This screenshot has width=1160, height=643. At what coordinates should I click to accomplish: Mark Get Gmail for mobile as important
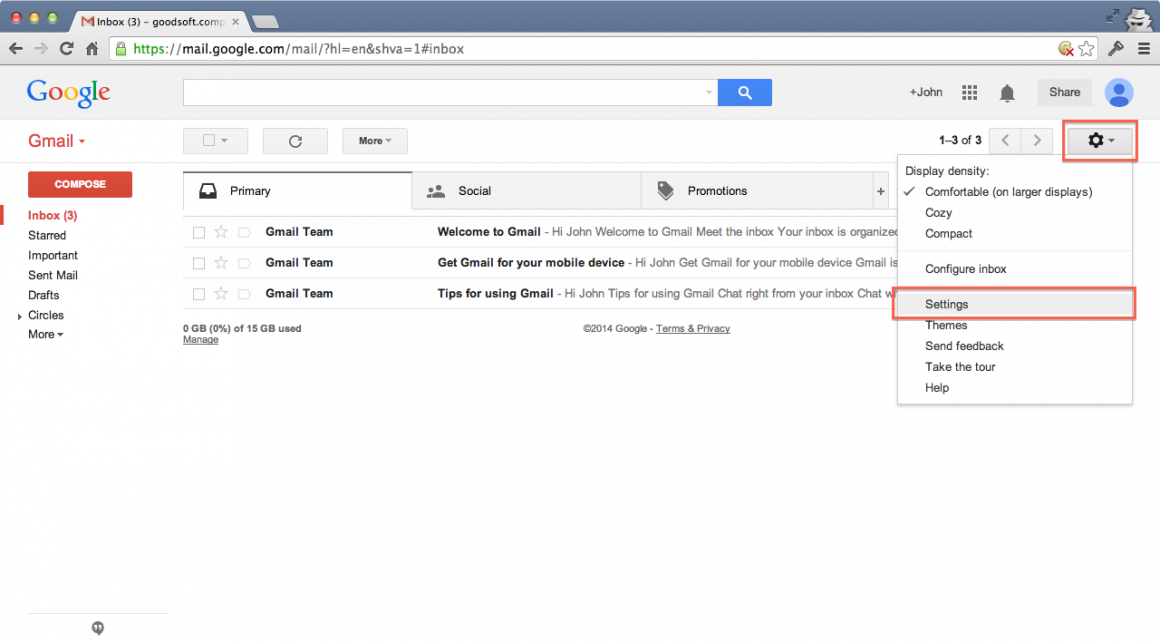[x=244, y=263]
